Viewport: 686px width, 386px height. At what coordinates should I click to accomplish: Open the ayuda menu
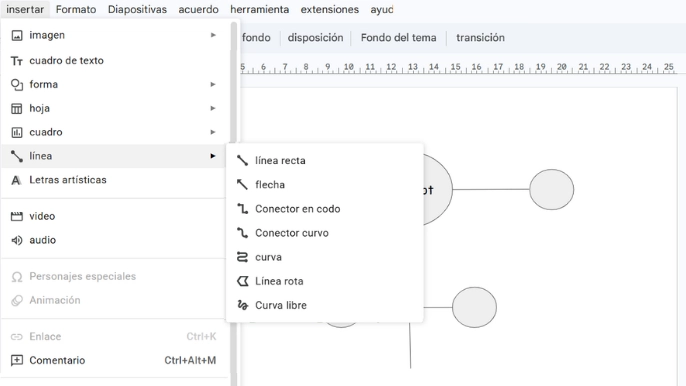pos(382,9)
